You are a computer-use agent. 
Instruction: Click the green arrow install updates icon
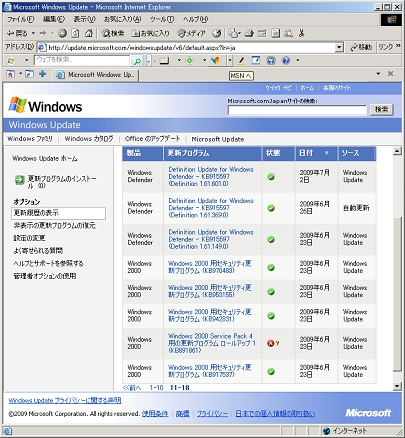[19, 180]
